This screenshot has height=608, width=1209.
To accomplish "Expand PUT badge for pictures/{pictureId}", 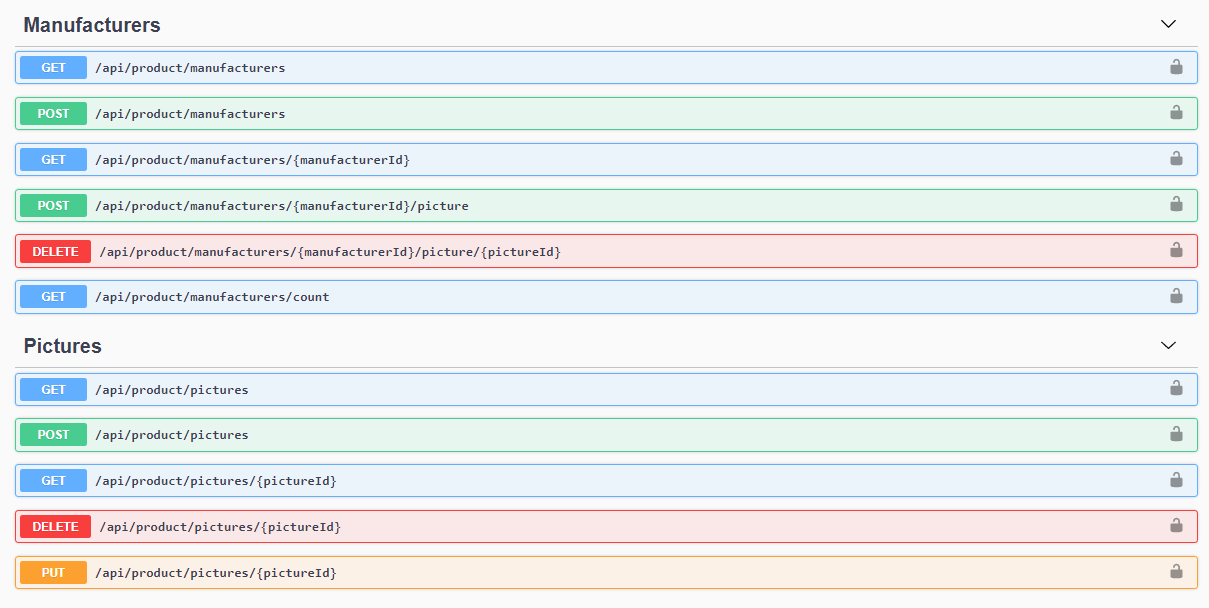I will [54, 573].
